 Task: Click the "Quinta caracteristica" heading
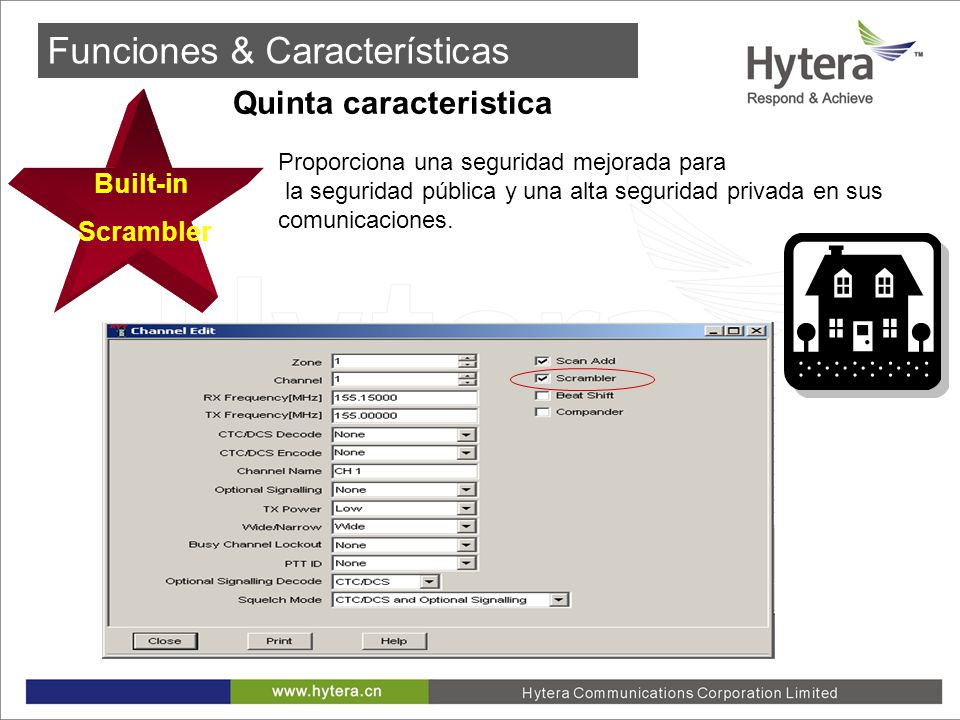[392, 103]
